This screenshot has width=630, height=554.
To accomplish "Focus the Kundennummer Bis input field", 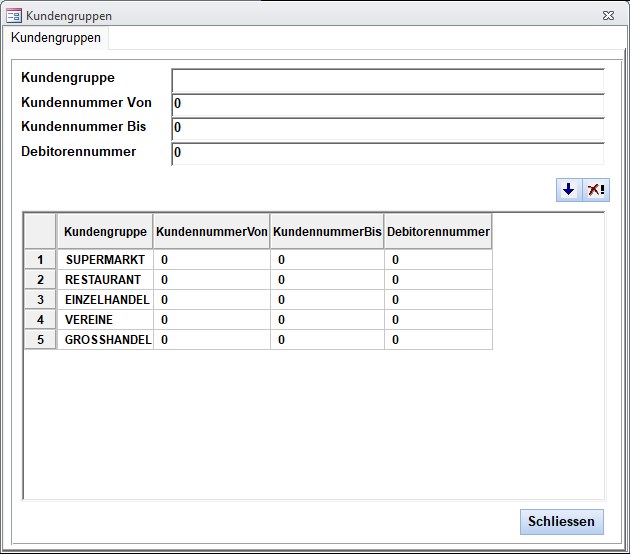I will tap(387, 129).
